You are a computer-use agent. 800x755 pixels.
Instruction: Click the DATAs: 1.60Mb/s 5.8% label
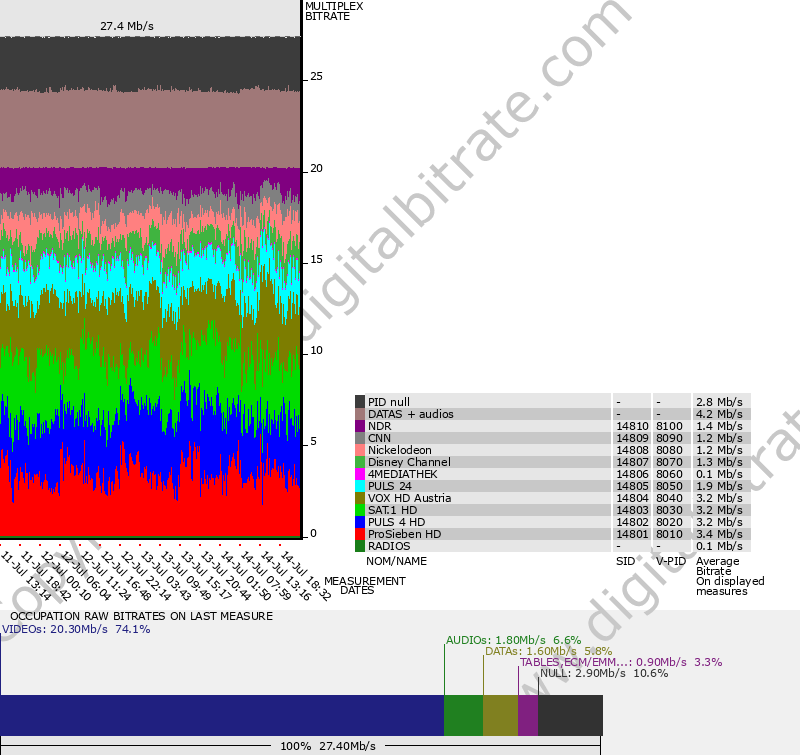click(548, 651)
